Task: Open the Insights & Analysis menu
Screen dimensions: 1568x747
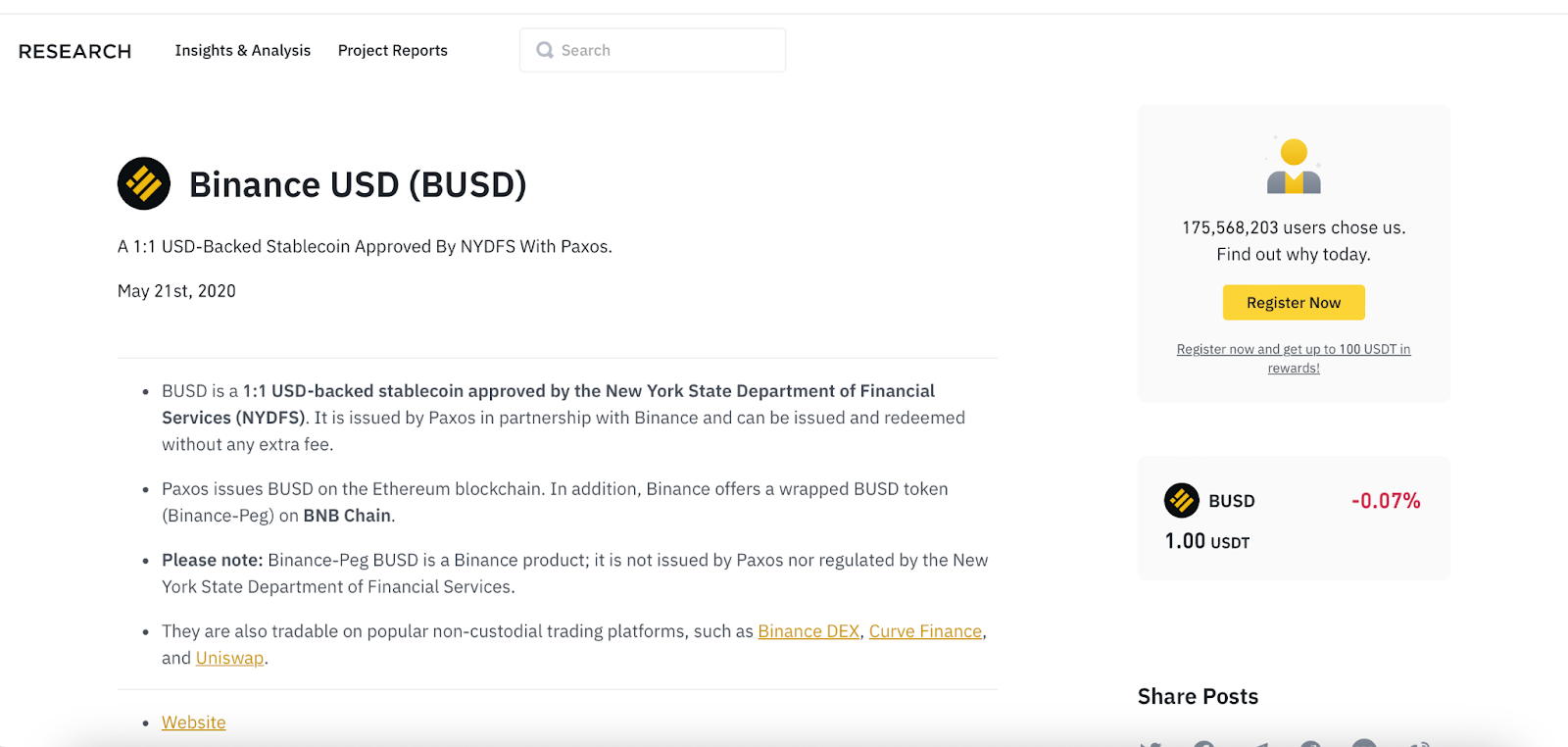Action: pos(243,50)
